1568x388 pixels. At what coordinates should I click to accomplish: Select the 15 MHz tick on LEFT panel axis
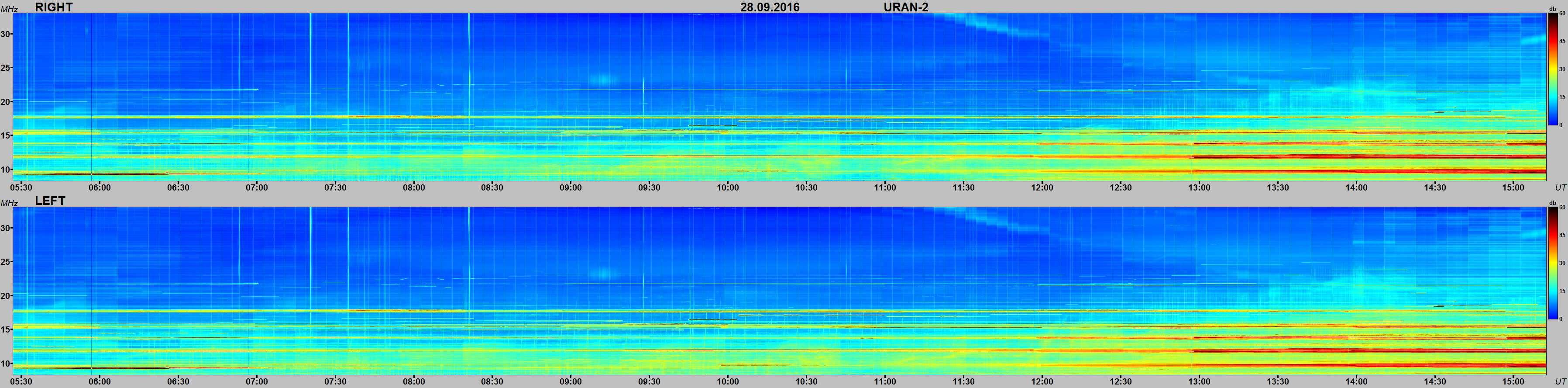(6, 329)
